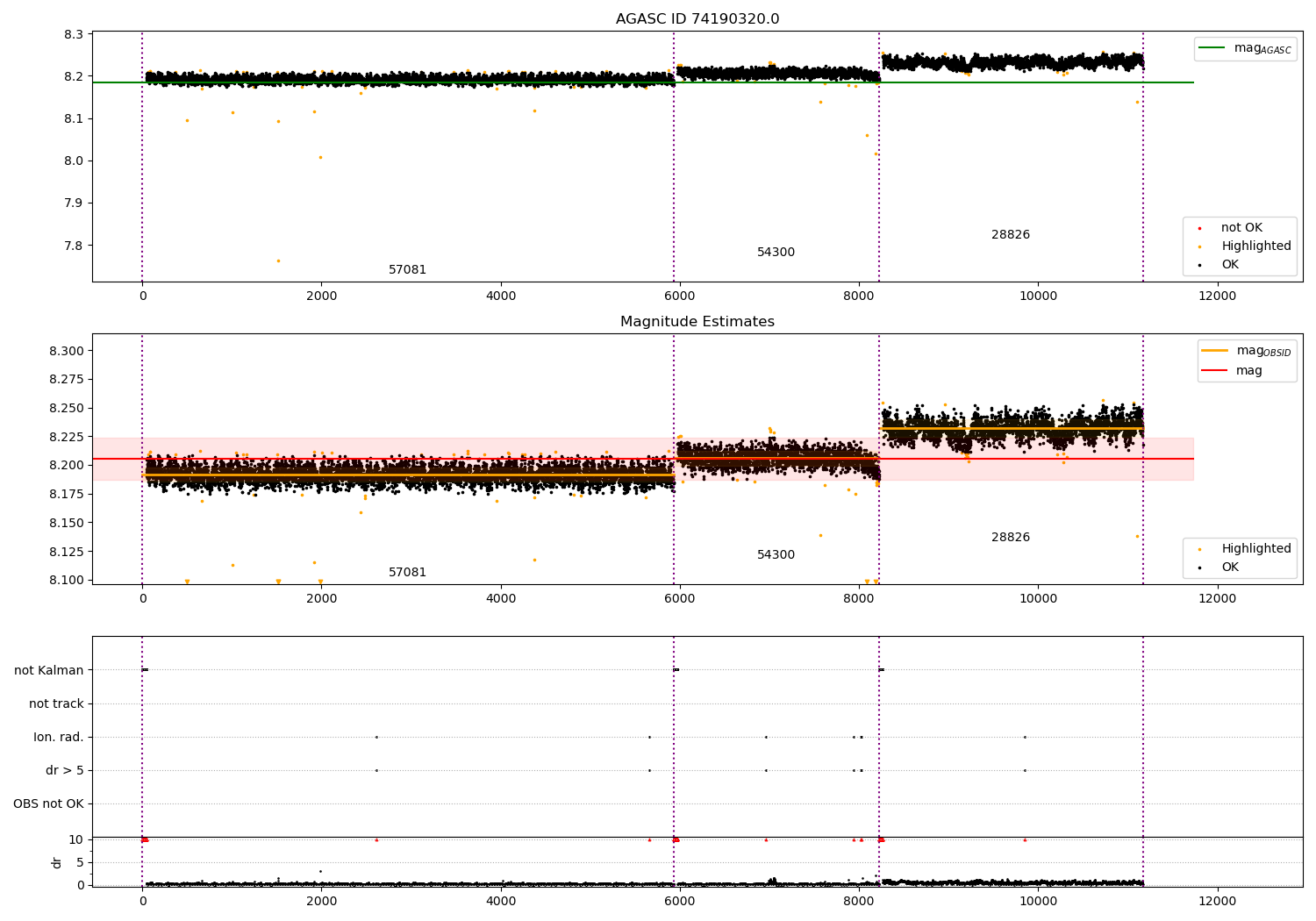Click the 57081 label in the AGASC ID plot
Viewport: 1316px width, 921px height.
pos(408,270)
